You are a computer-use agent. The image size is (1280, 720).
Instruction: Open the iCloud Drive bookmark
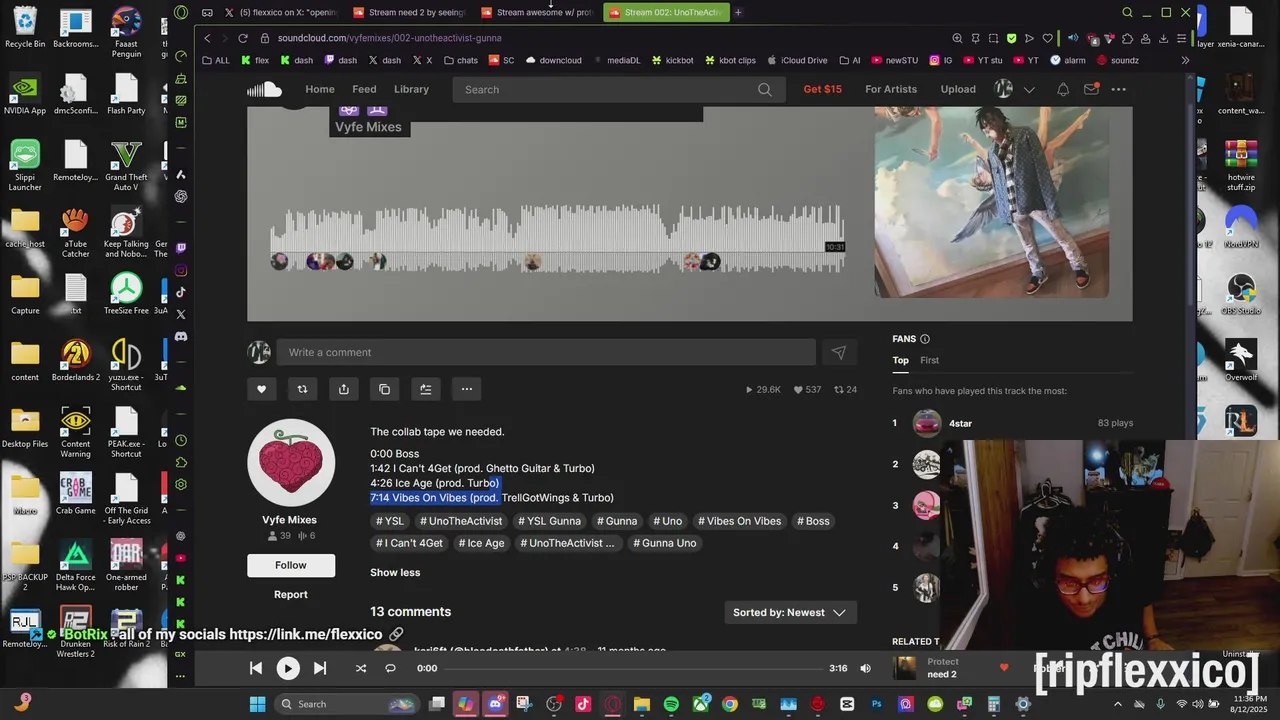796,60
